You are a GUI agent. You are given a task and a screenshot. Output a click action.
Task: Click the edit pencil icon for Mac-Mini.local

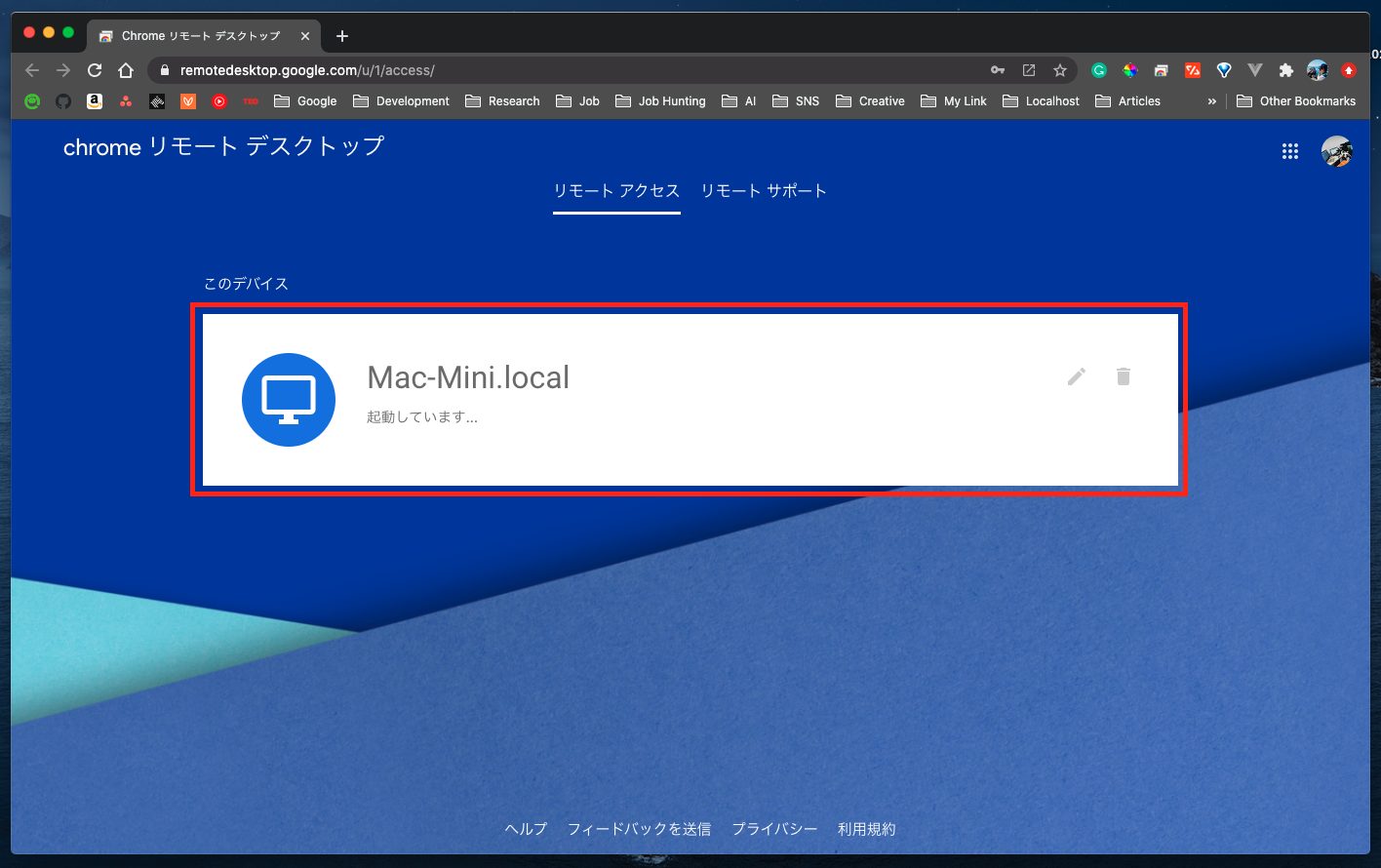pos(1077,376)
